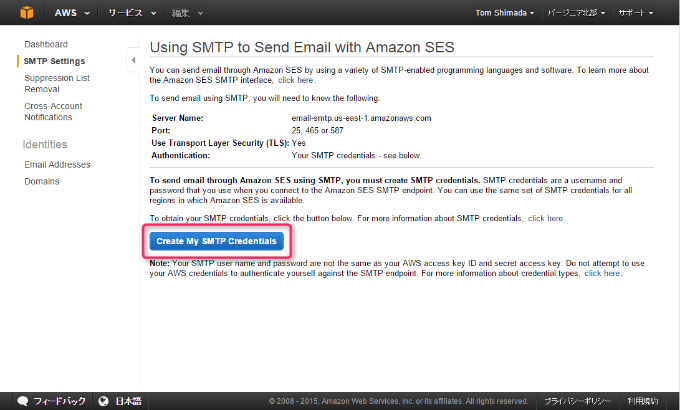The width and height of the screenshot is (680, 410).
Task: Open the サービス (Services) dropdown menu
Action: (x=132, y=13)
